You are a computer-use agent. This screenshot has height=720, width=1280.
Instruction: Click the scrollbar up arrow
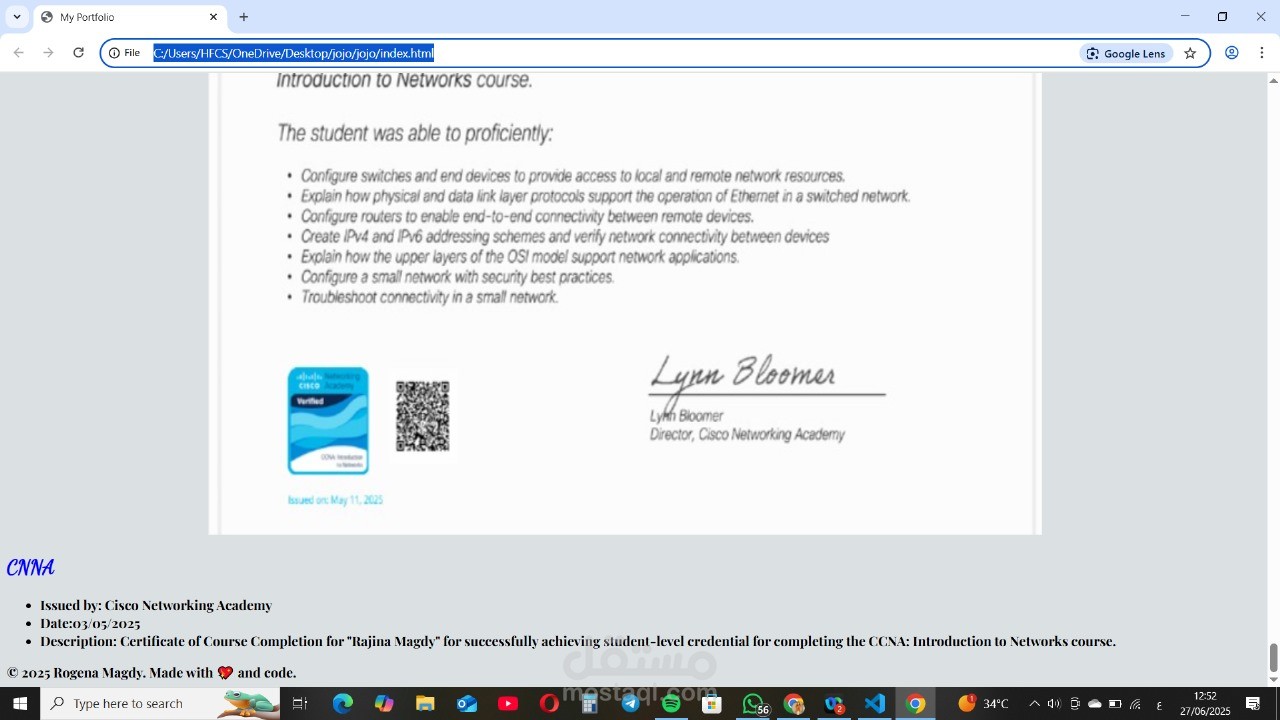1273,79
